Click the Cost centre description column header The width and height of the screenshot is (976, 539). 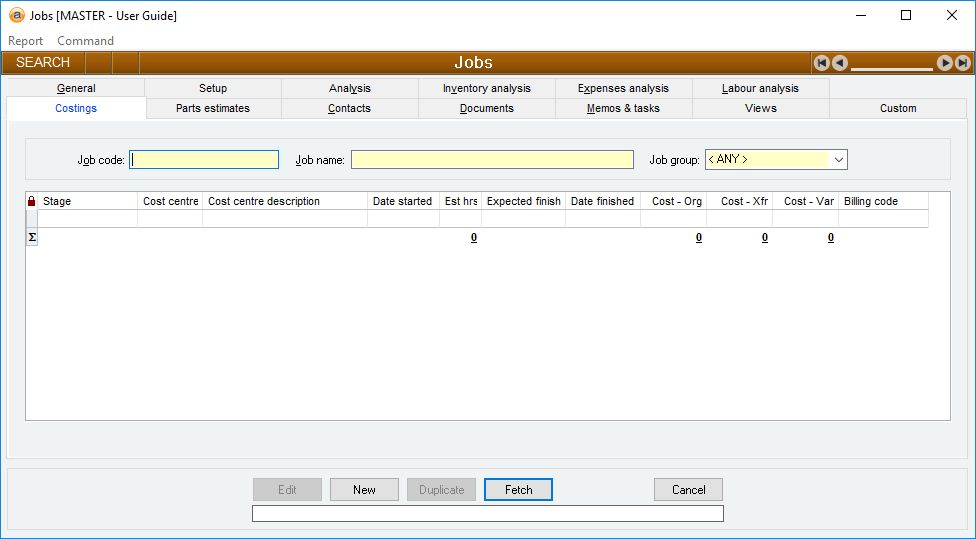click(x=284, y=201)
